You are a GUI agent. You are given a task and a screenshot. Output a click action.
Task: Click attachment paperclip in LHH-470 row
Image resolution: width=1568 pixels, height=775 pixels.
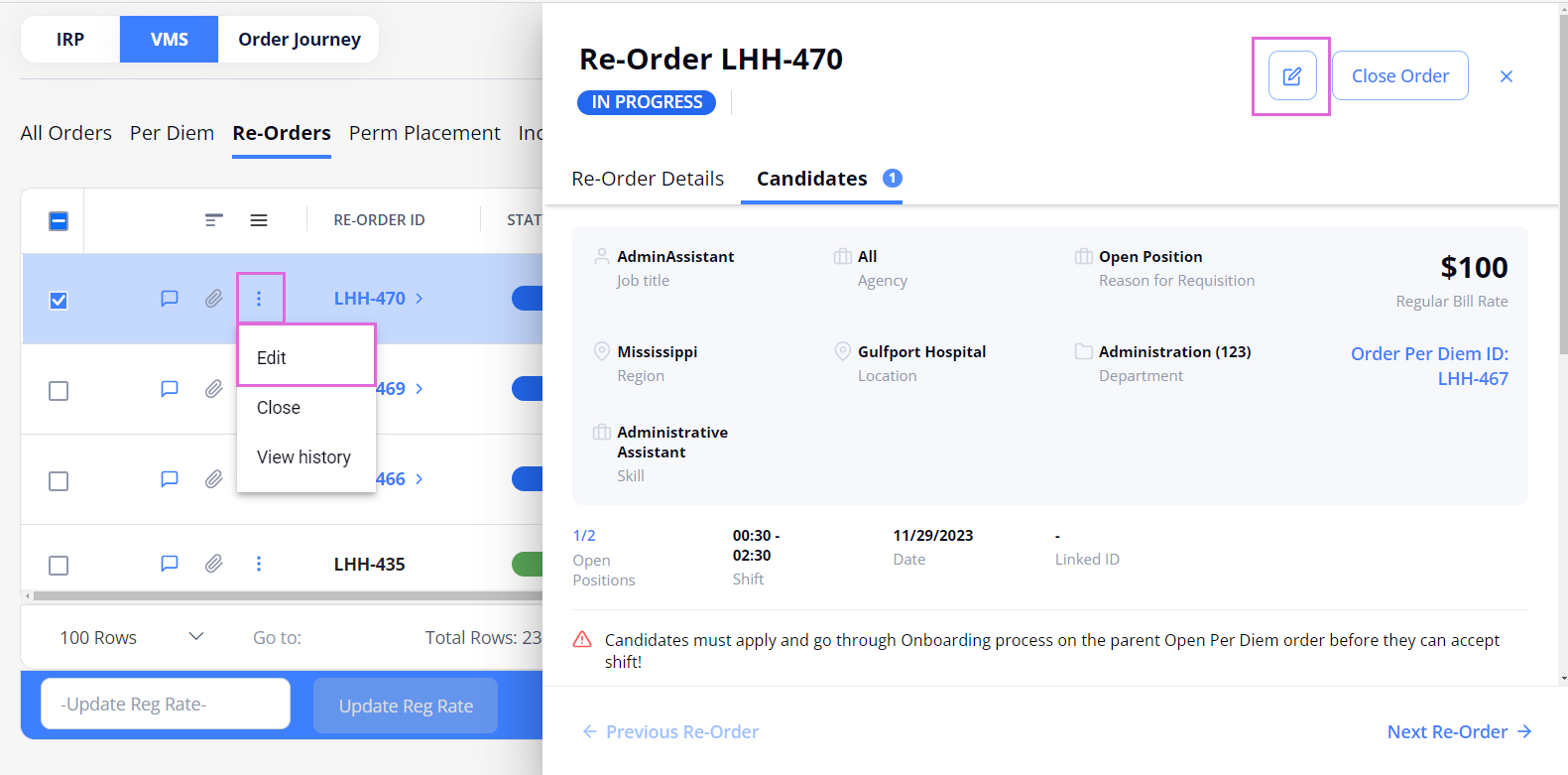point(213,299)
